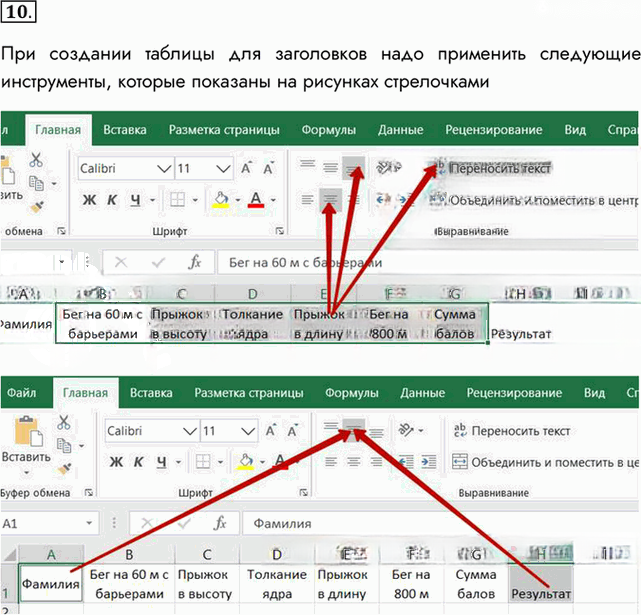Image resolution: width=641 pixels, height=615 pixels.
Task: Click orientation icon in upper Excel screenshot
Action: 388,167
